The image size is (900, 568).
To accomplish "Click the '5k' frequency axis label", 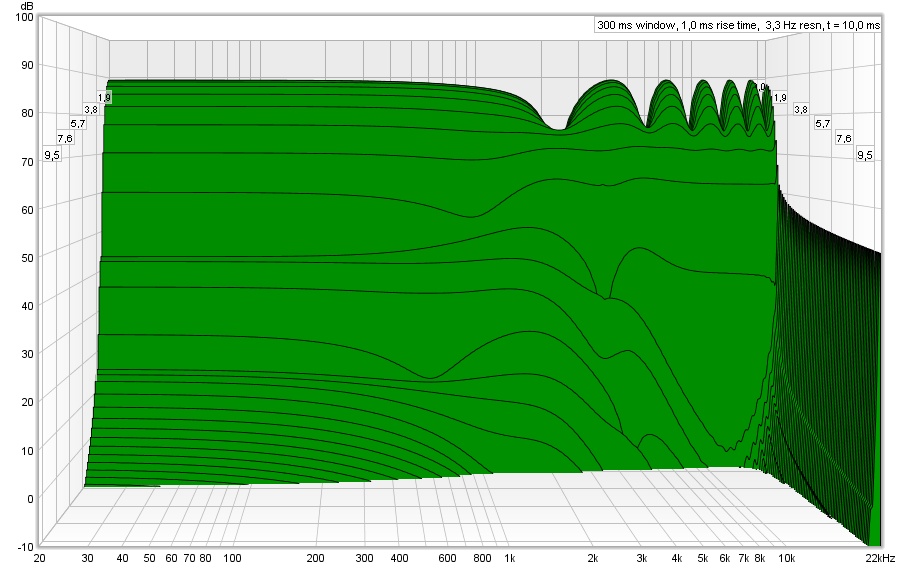I will coord(703,558).
